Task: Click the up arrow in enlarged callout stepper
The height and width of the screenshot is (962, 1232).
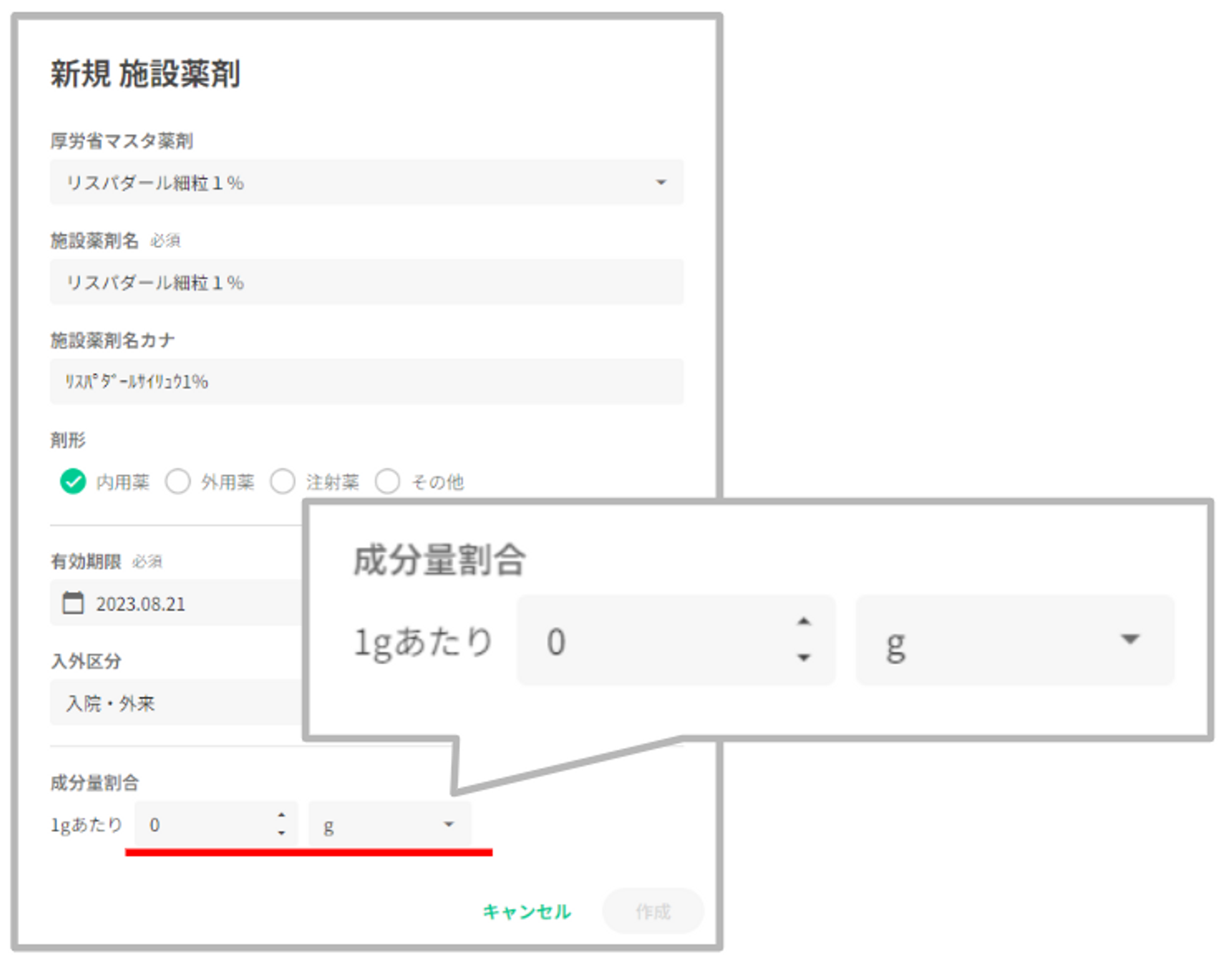Action: click(803, 621)
